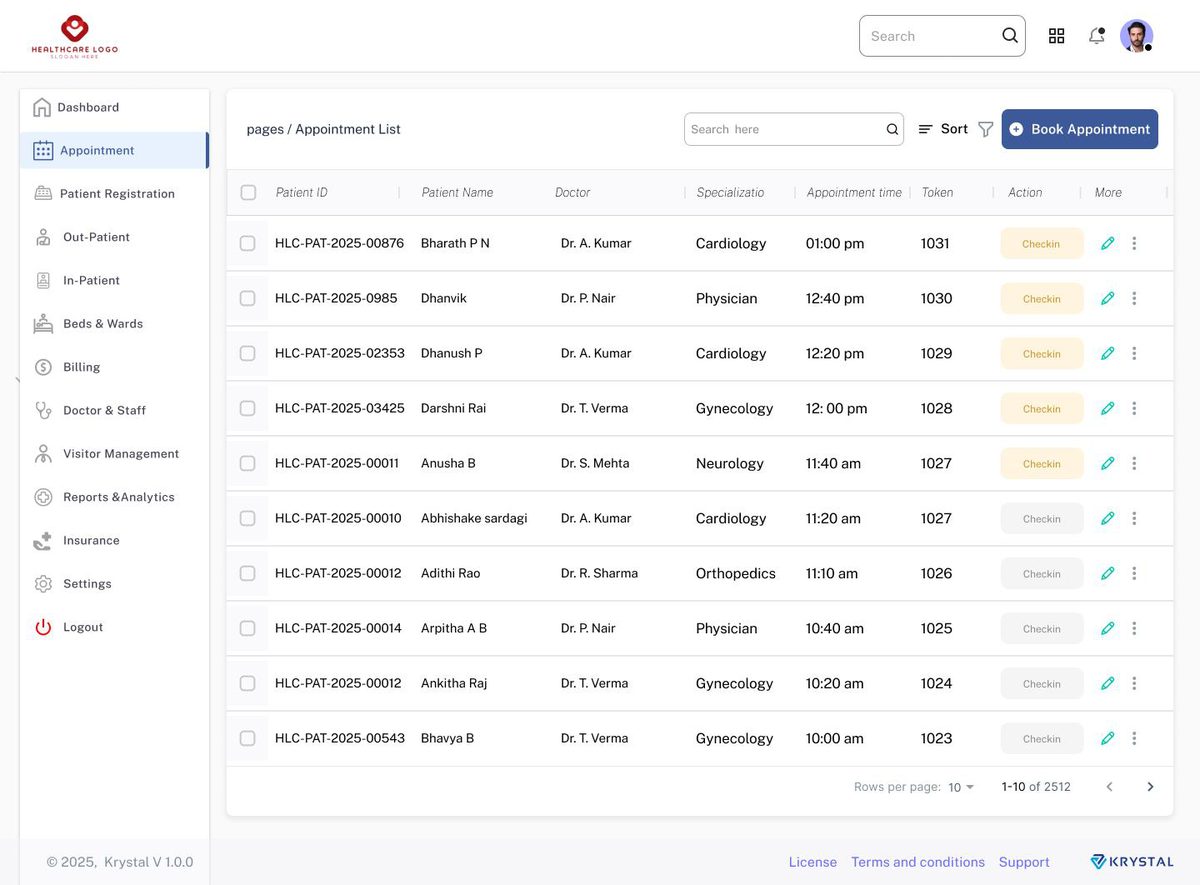The image size is (1200, 885).
Task: Open the Sort options
Action: click(943, 129)
